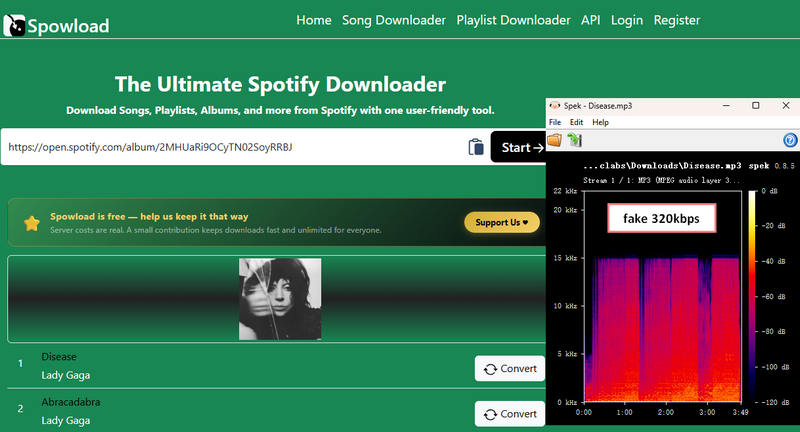The height and width of the screenshot is (432, 800).
Task: Click the Spek save spectrogram icon
Action: point(574,140)
